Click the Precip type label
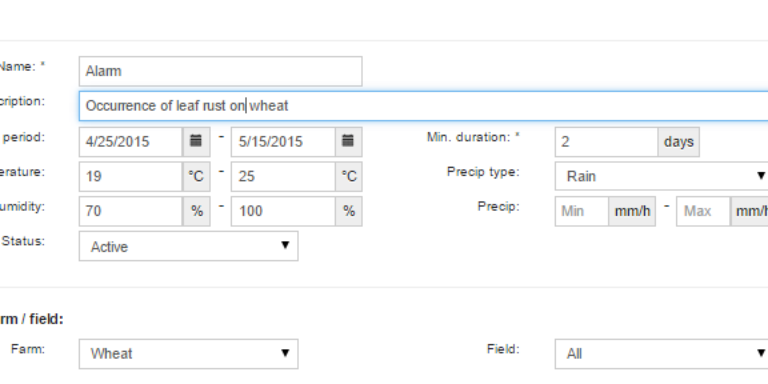 (x=483, y=172)
